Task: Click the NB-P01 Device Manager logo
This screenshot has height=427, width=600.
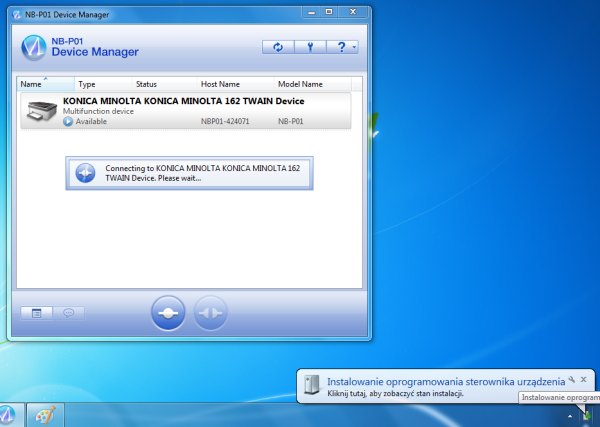Action: tap(34, 48)
